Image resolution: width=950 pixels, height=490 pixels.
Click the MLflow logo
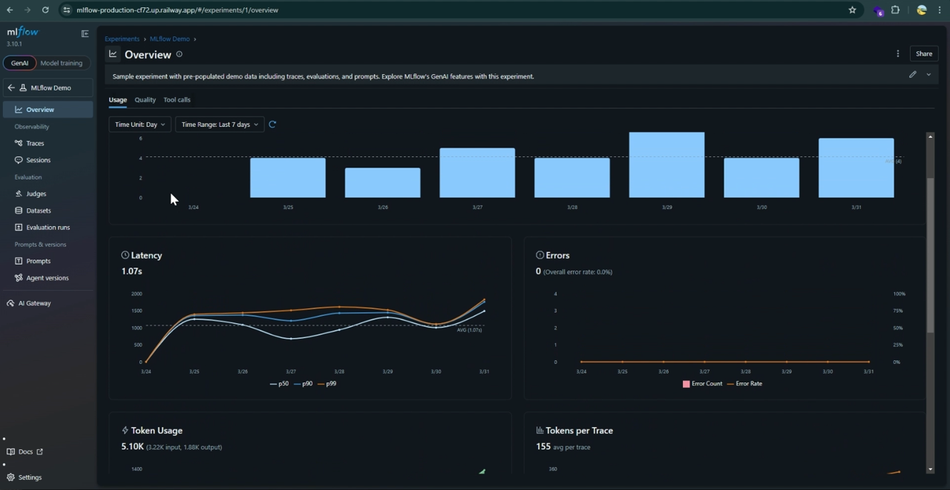[22, 33]
